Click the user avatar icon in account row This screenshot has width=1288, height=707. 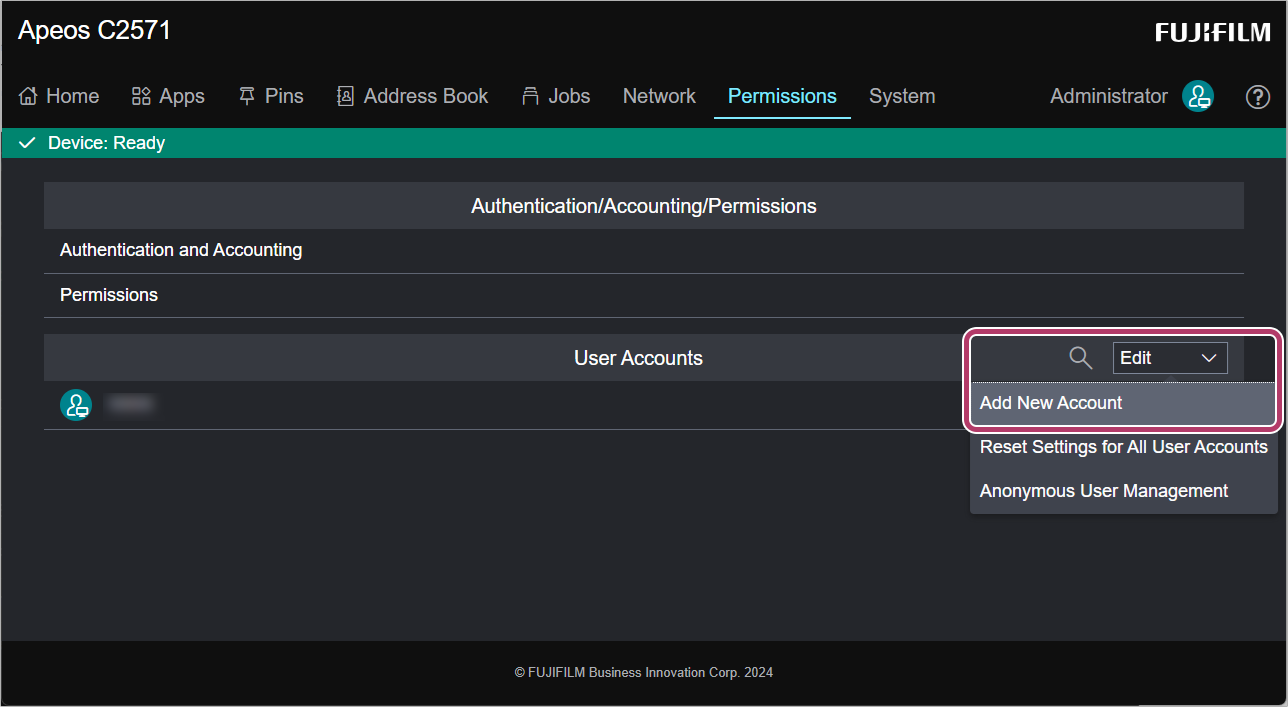point(76,405)
